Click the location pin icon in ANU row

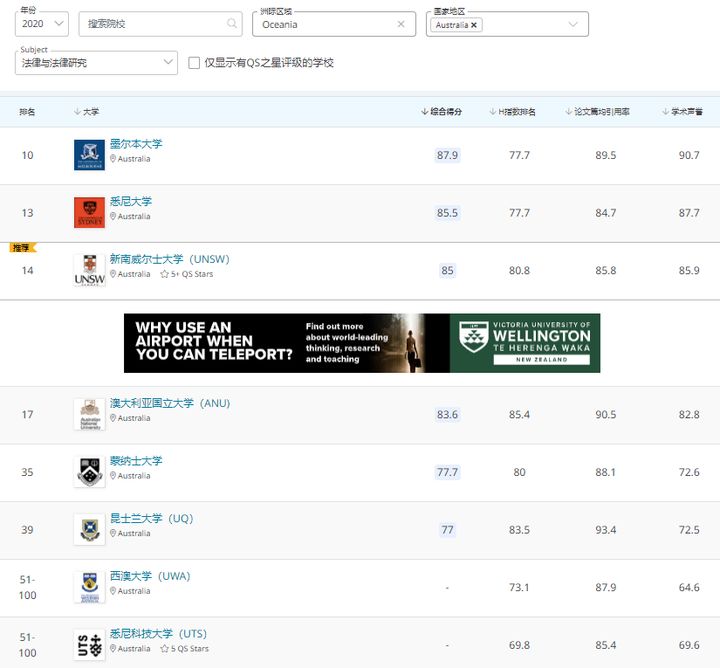(x=113, y=418)
